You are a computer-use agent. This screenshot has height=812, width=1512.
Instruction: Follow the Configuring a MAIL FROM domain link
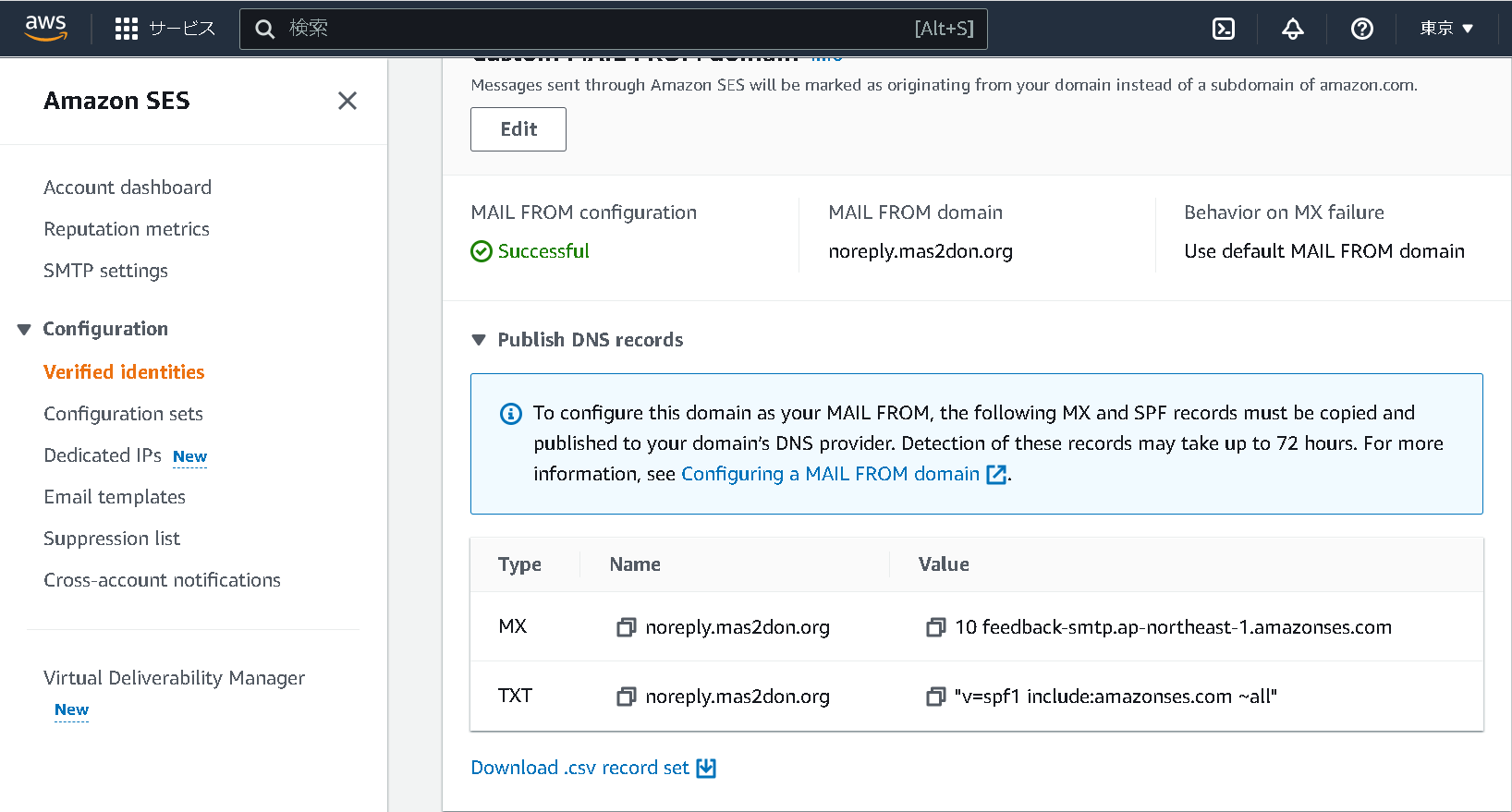click(830, 474)
